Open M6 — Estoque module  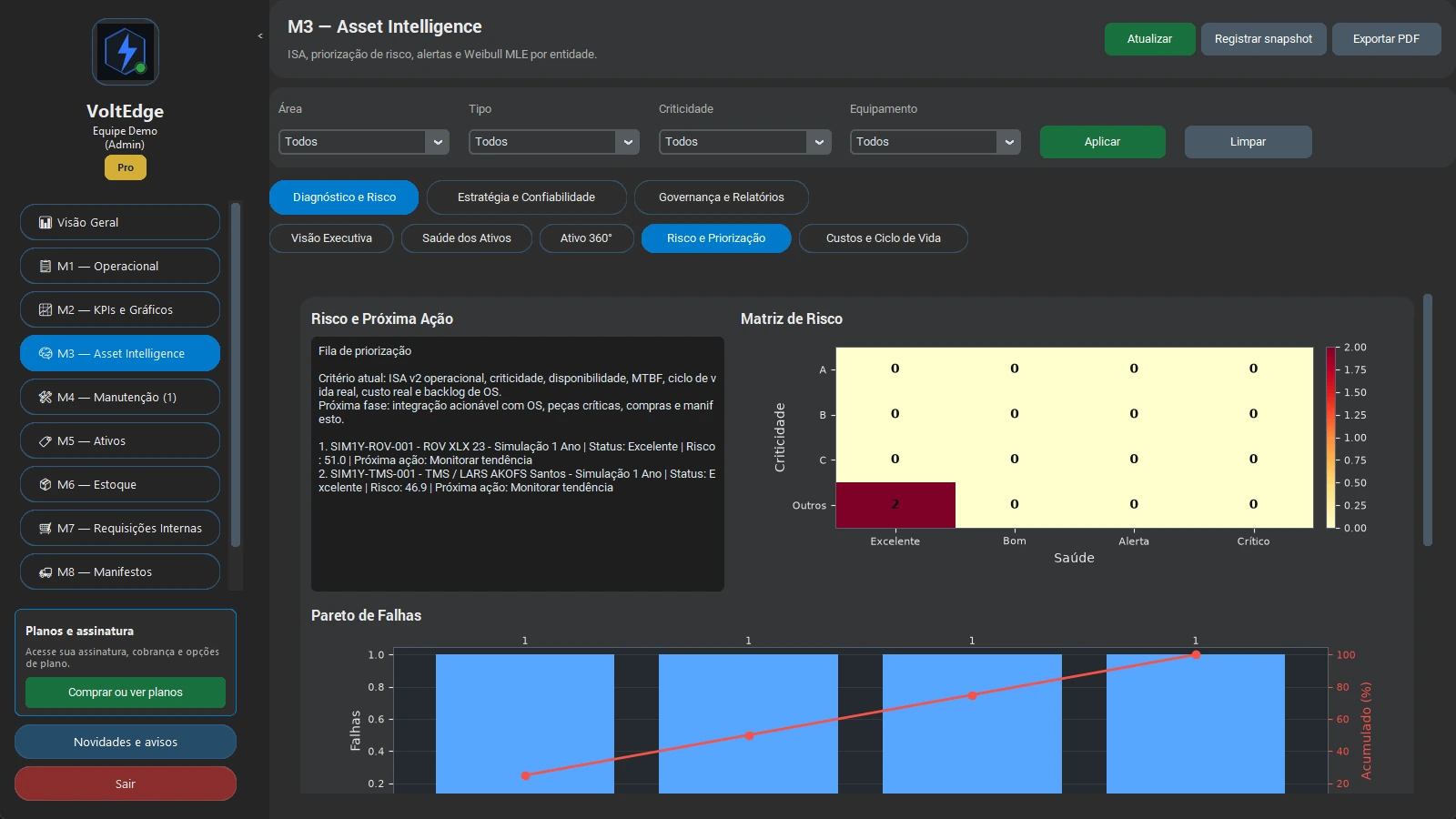point(120,484)
